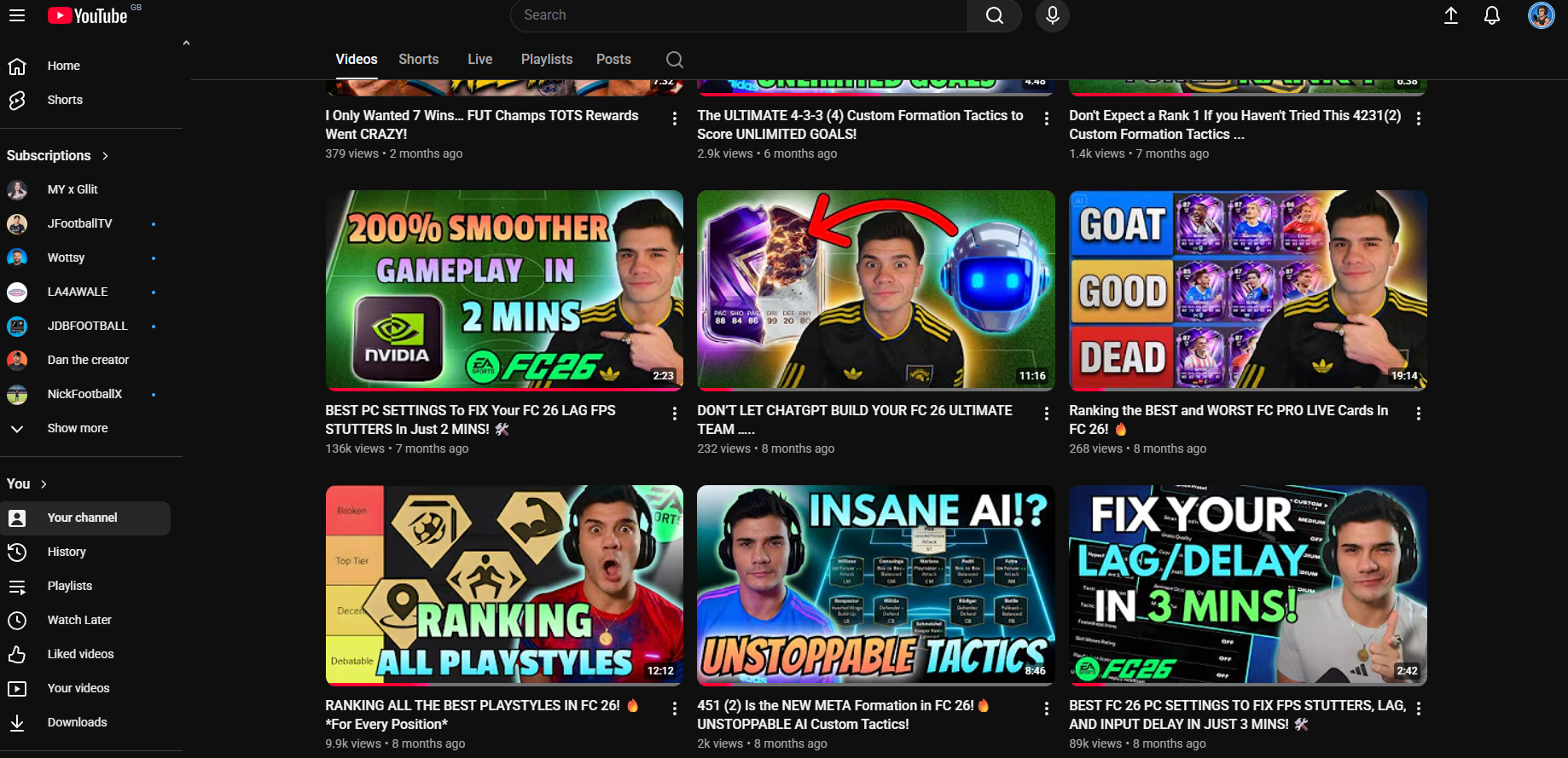The image size is (1568, 758).
Task: Open the notifications bell
Action: (x=1492, y=15)
